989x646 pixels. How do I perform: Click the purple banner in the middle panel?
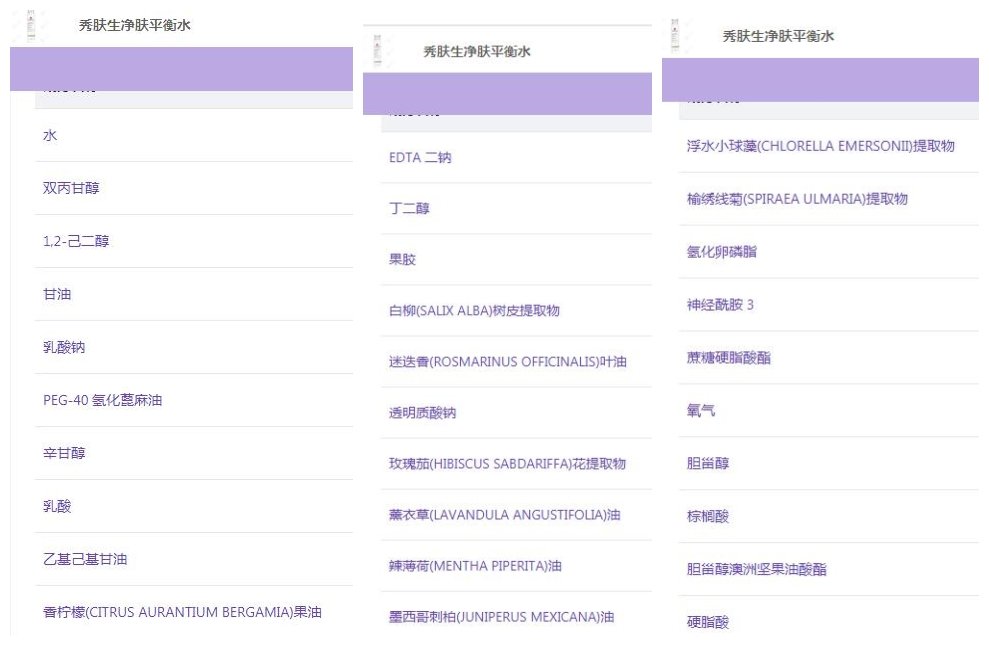[506, 93]
